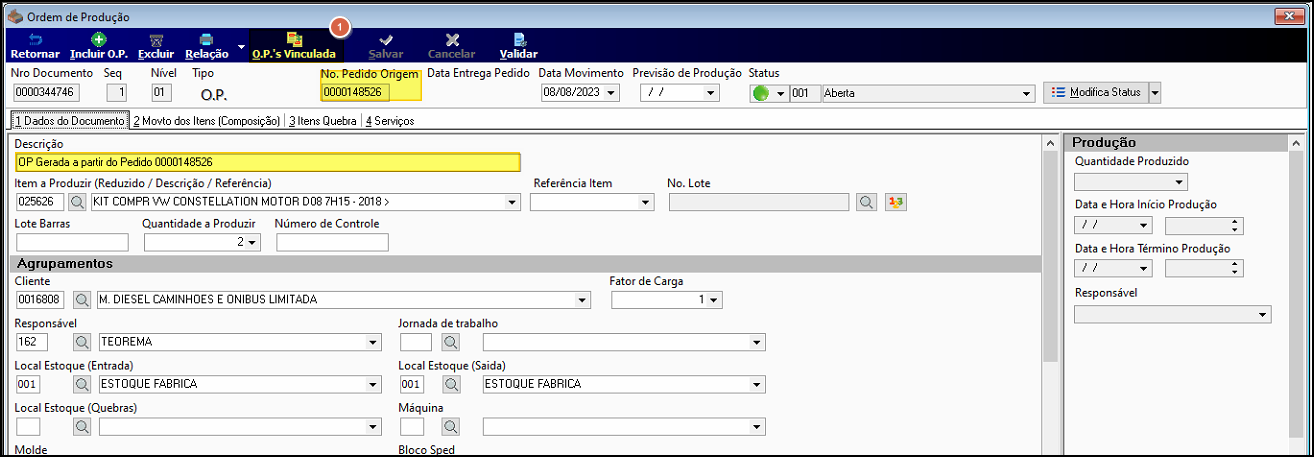Open the Referência Item dropdown

645,202
